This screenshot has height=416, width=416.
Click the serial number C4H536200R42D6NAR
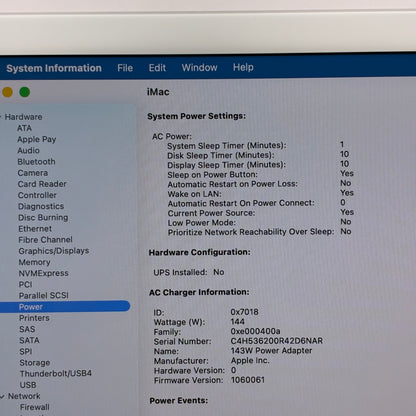pos(277,341)
